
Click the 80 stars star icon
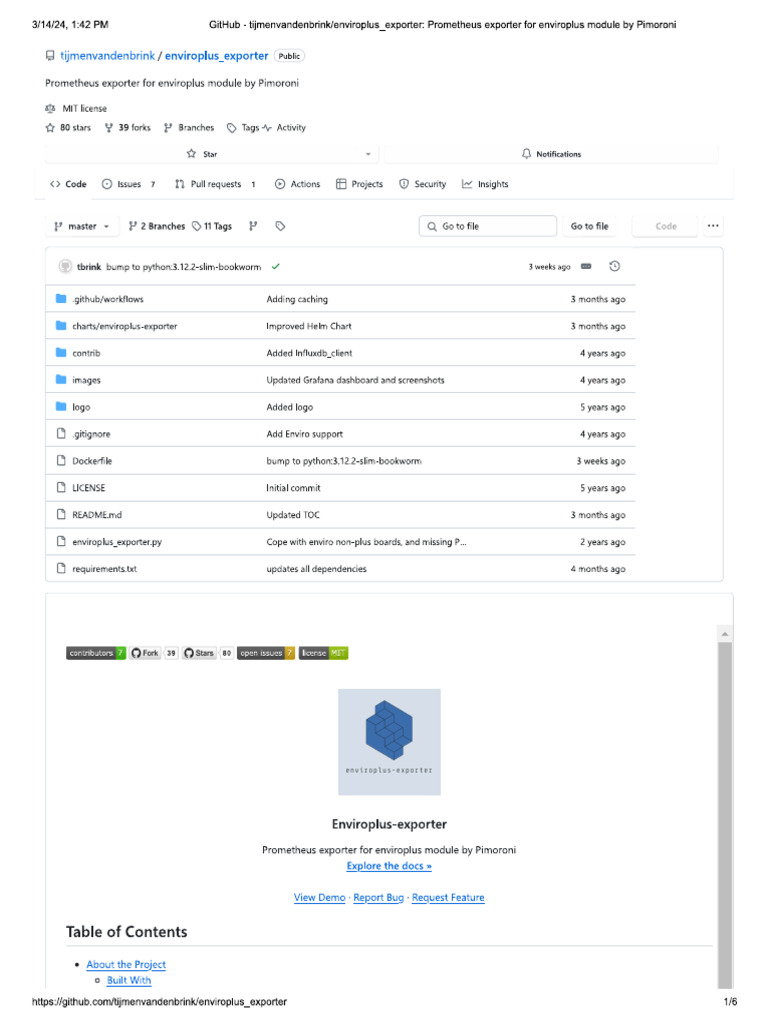[50, 127]
